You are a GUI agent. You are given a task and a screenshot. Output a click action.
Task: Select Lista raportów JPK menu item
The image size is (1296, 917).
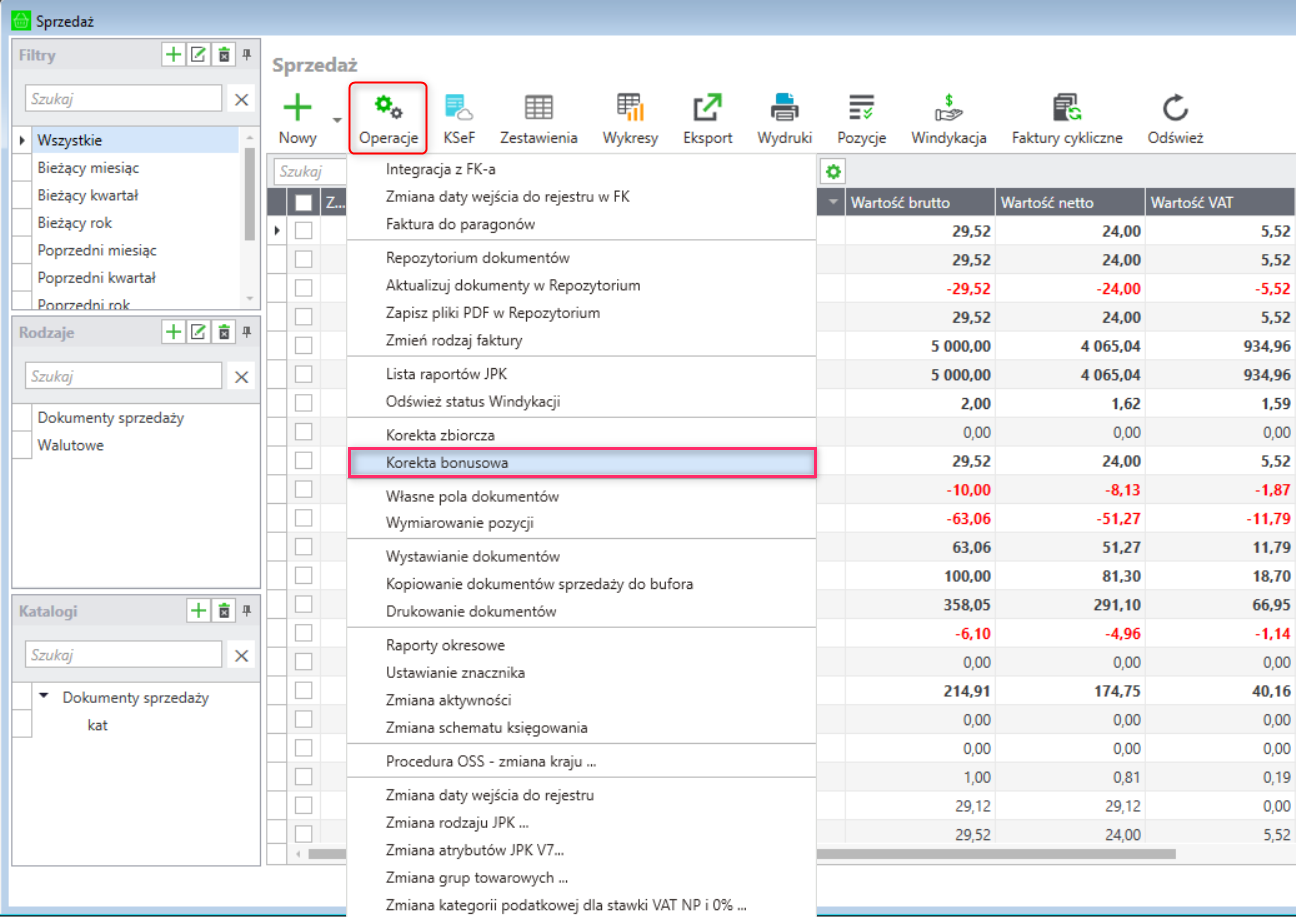[x=582, y=375]
